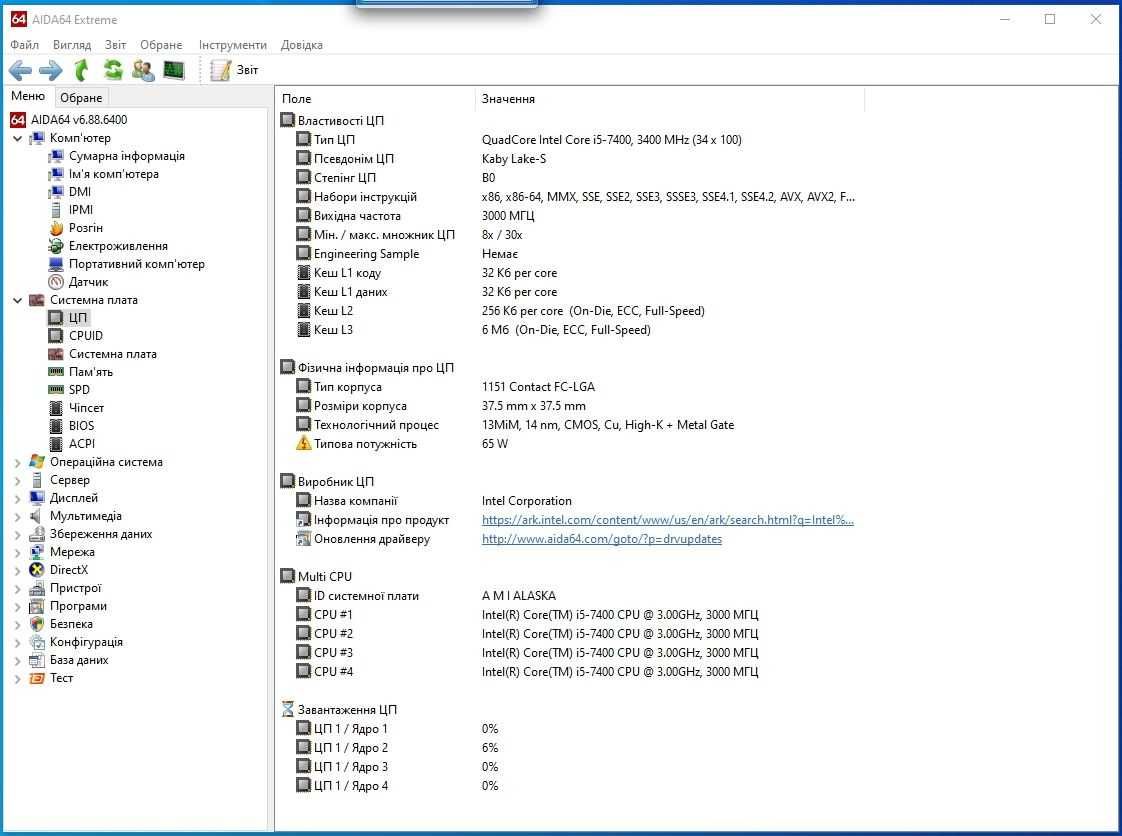Click the База даних icon
Screen dimensions: 1122x836
36,660
